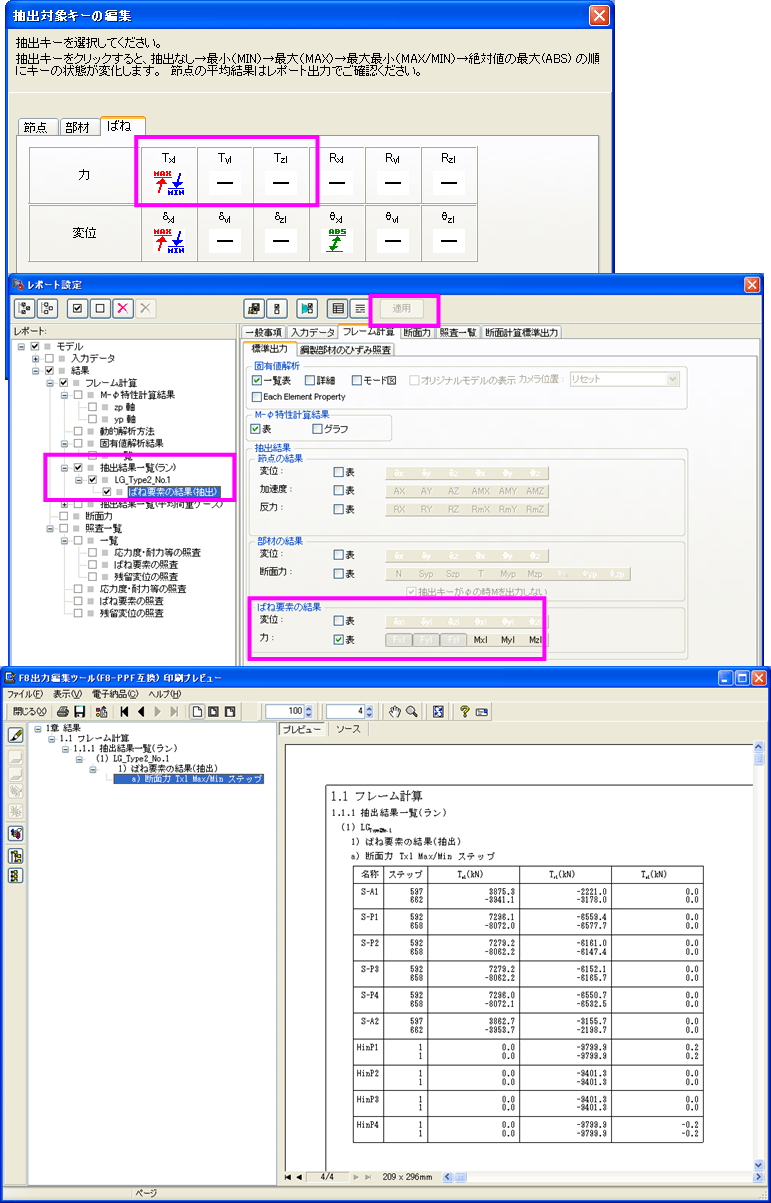This screenshot has width=771, height=1203.
Task: Toggle checkbox for フレーム計算 tree node
Action: point(64,382)
